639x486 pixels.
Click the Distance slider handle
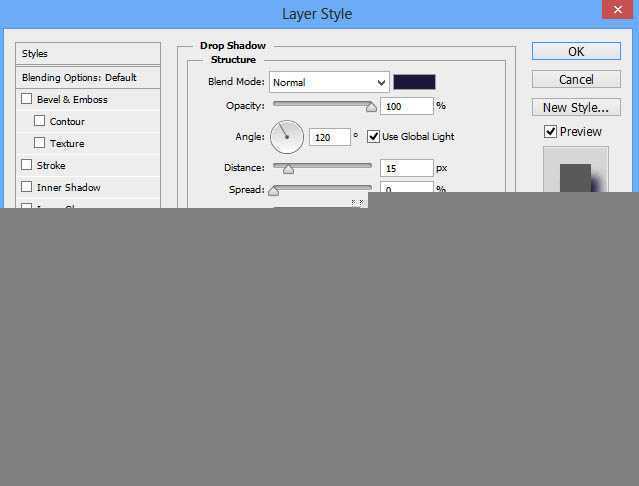click(x=288, y=169)
